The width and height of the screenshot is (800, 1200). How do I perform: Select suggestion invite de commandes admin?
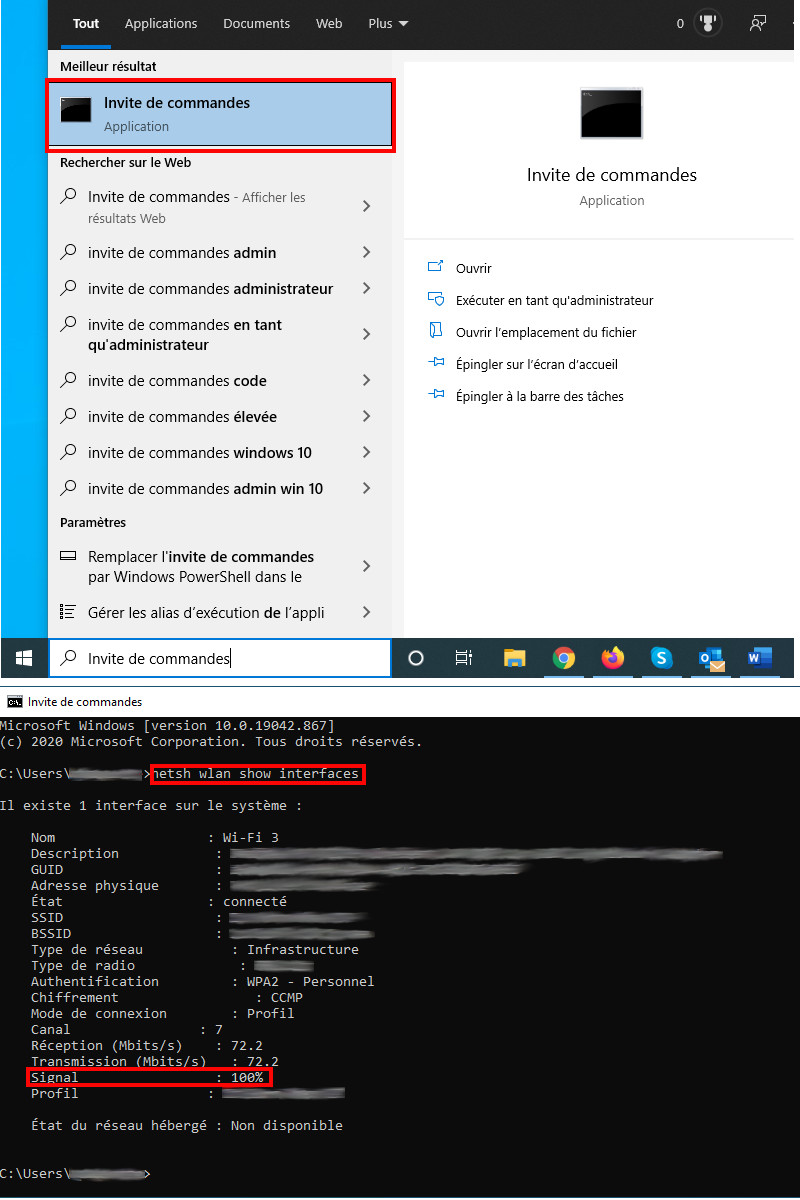182,253
